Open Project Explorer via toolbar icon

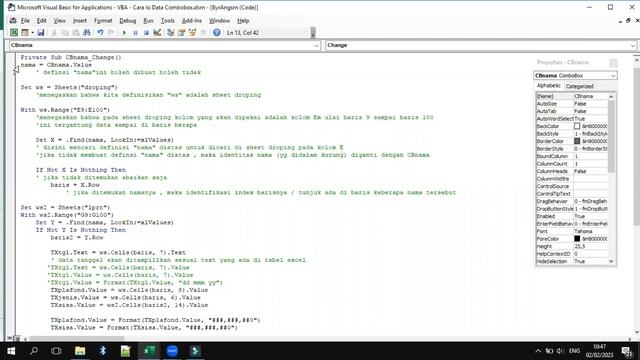tap(171, 32)
